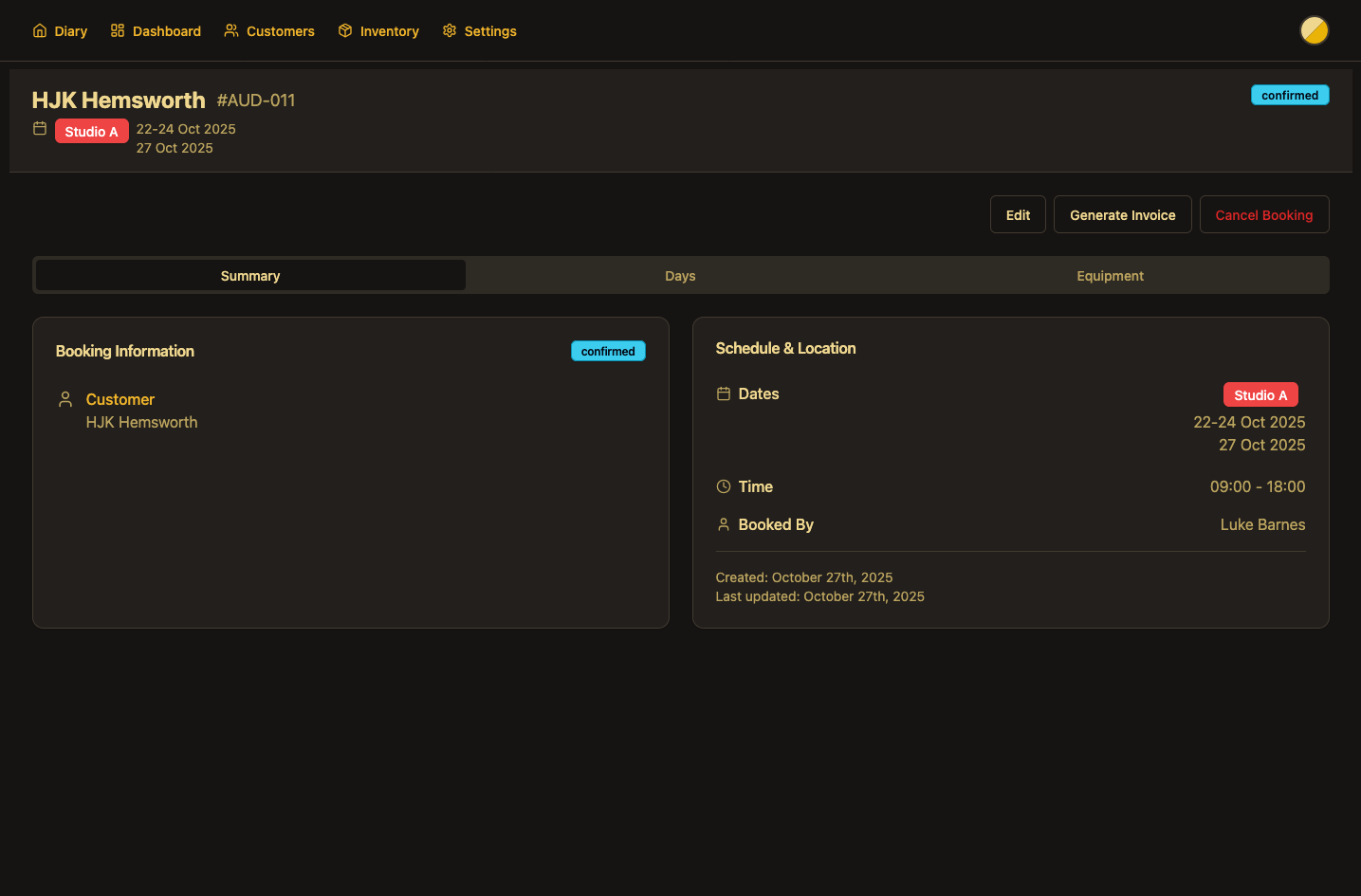Click the Settings gear icon
The height and width of the screenshot is (896, 1361).
click(x=450, y=30)
